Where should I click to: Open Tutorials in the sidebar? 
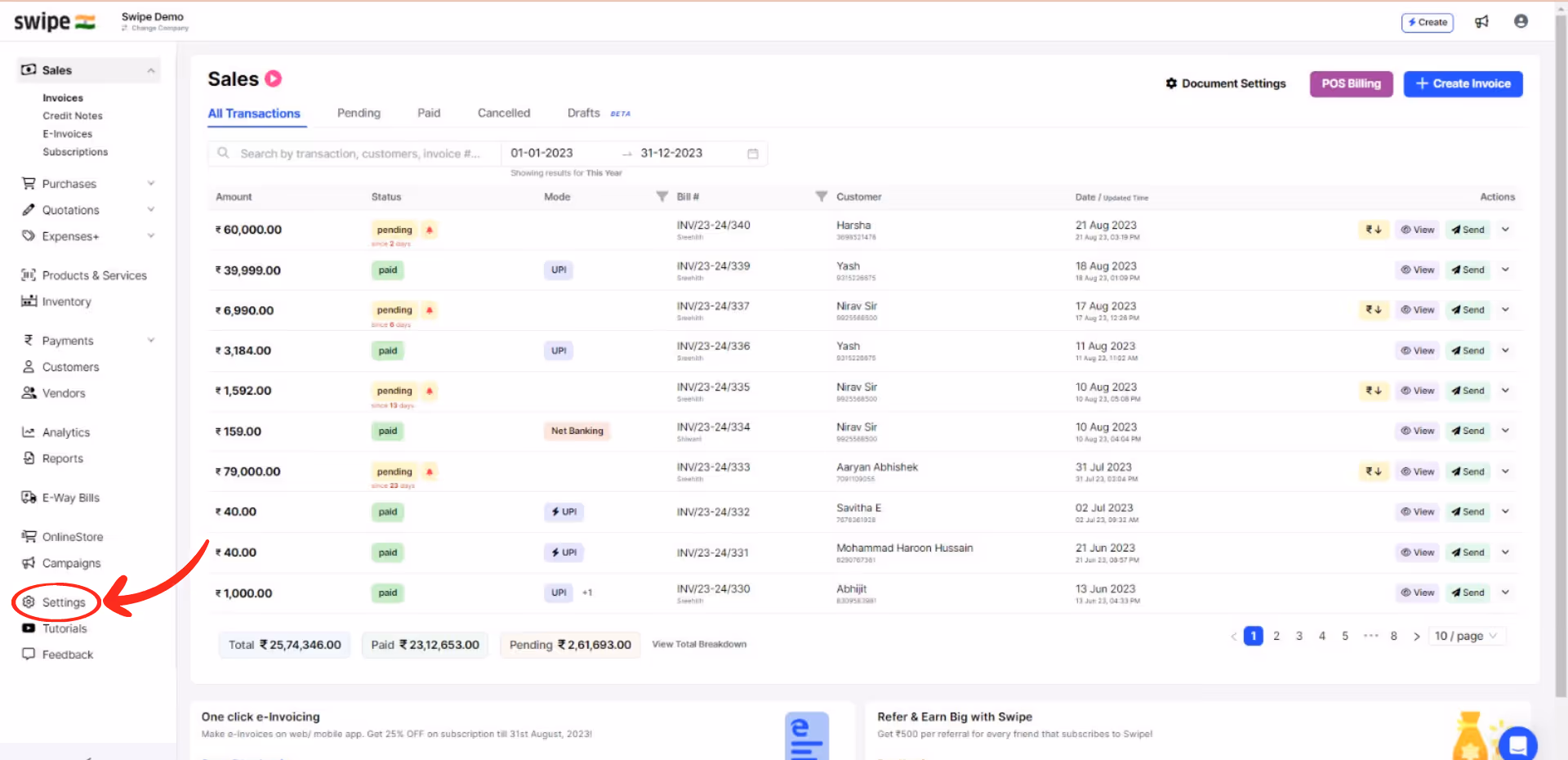point(65,628)
